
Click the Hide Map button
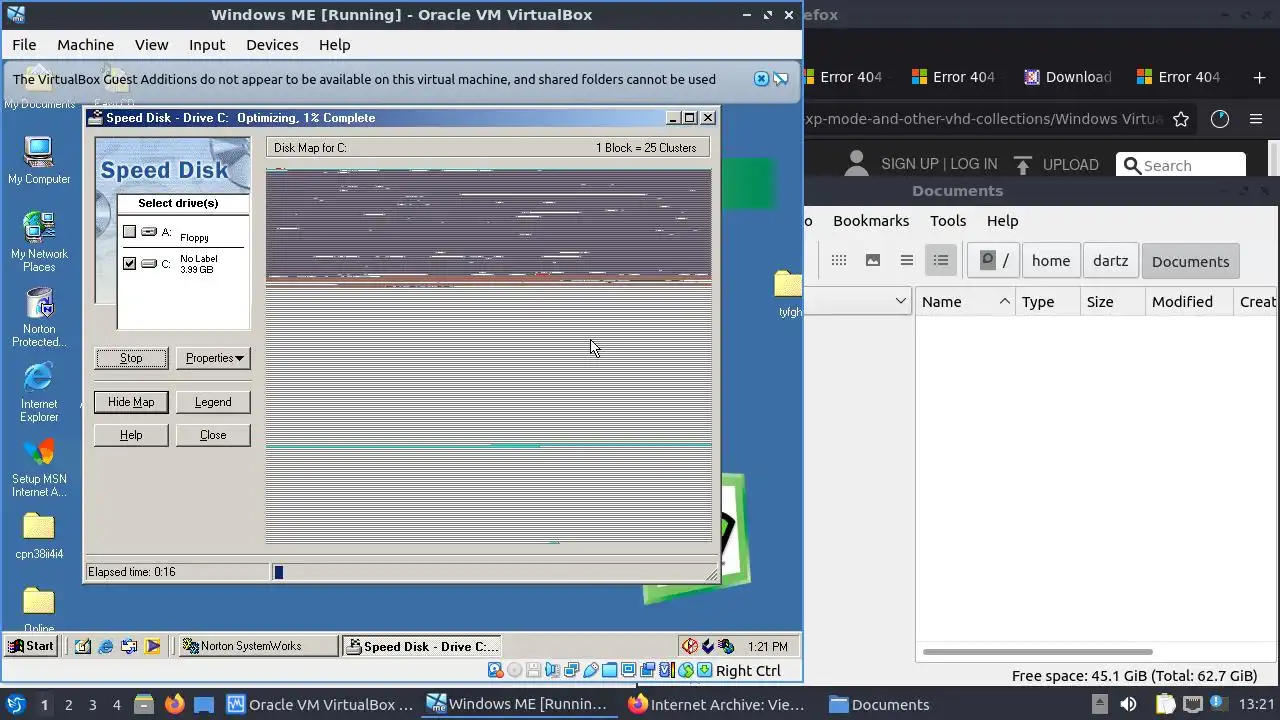click(131, 402)
